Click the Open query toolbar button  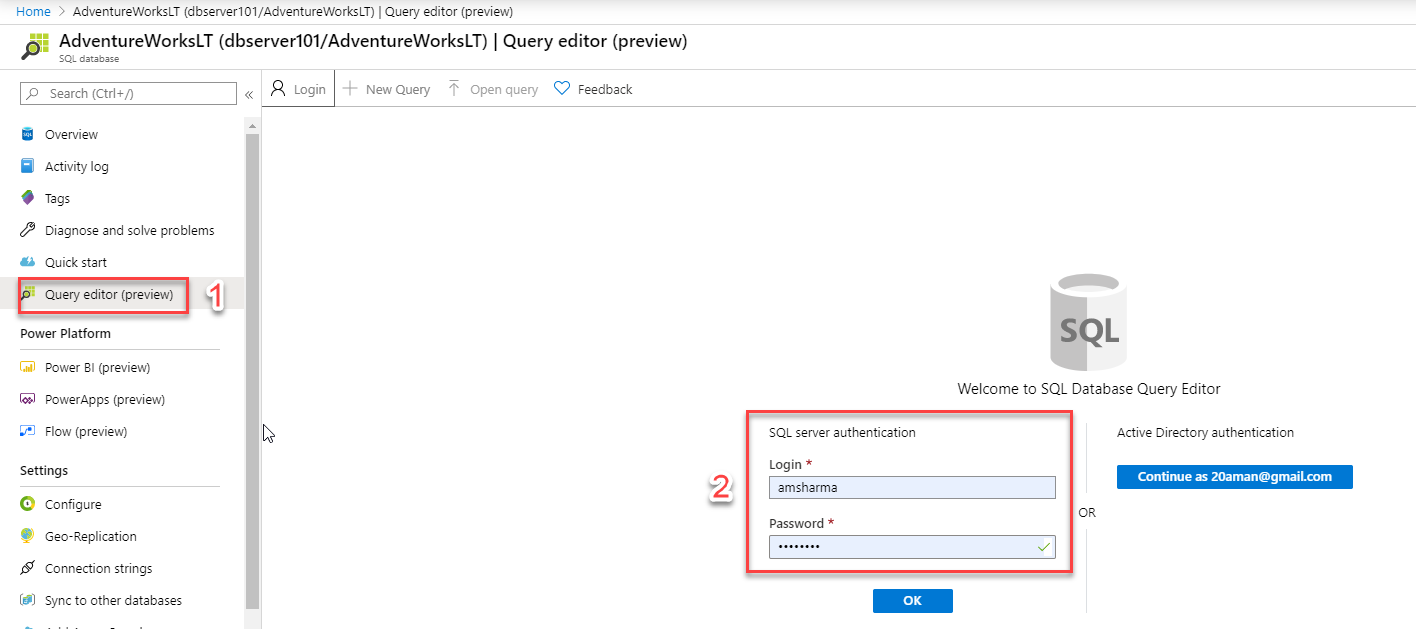pos(493,89)
